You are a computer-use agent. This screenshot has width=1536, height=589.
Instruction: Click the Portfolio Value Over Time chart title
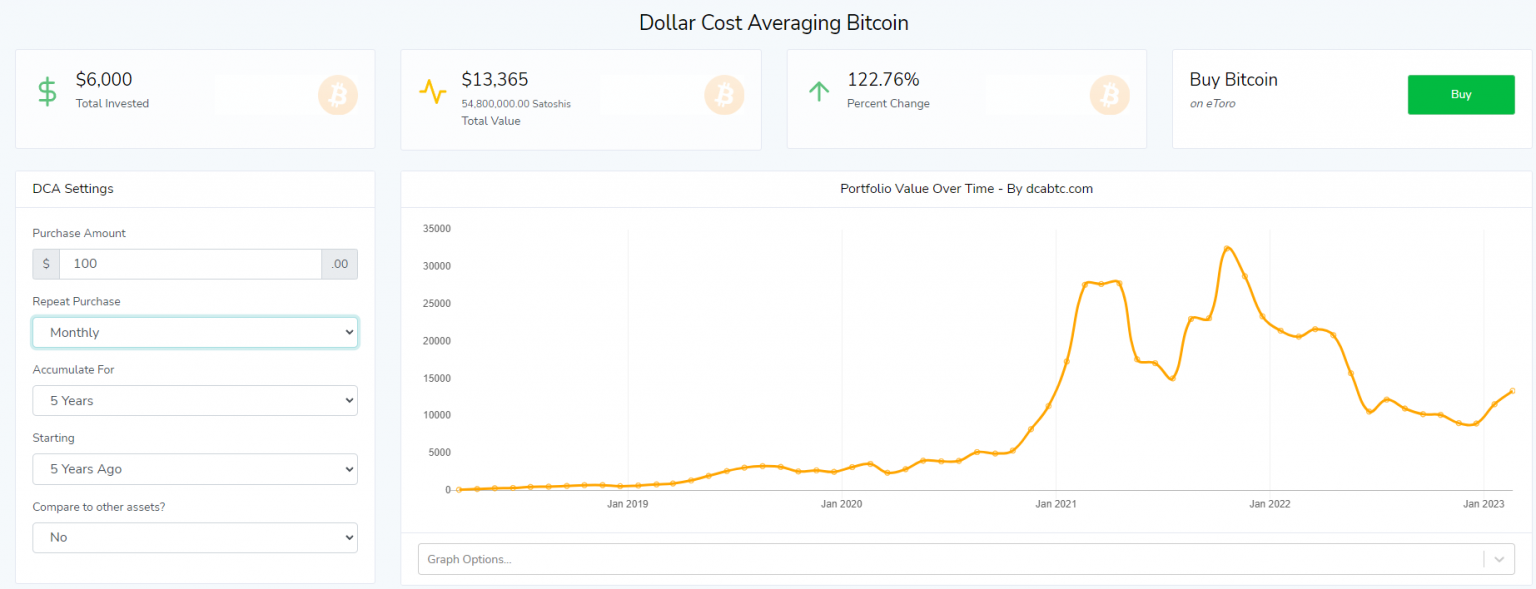966,188
